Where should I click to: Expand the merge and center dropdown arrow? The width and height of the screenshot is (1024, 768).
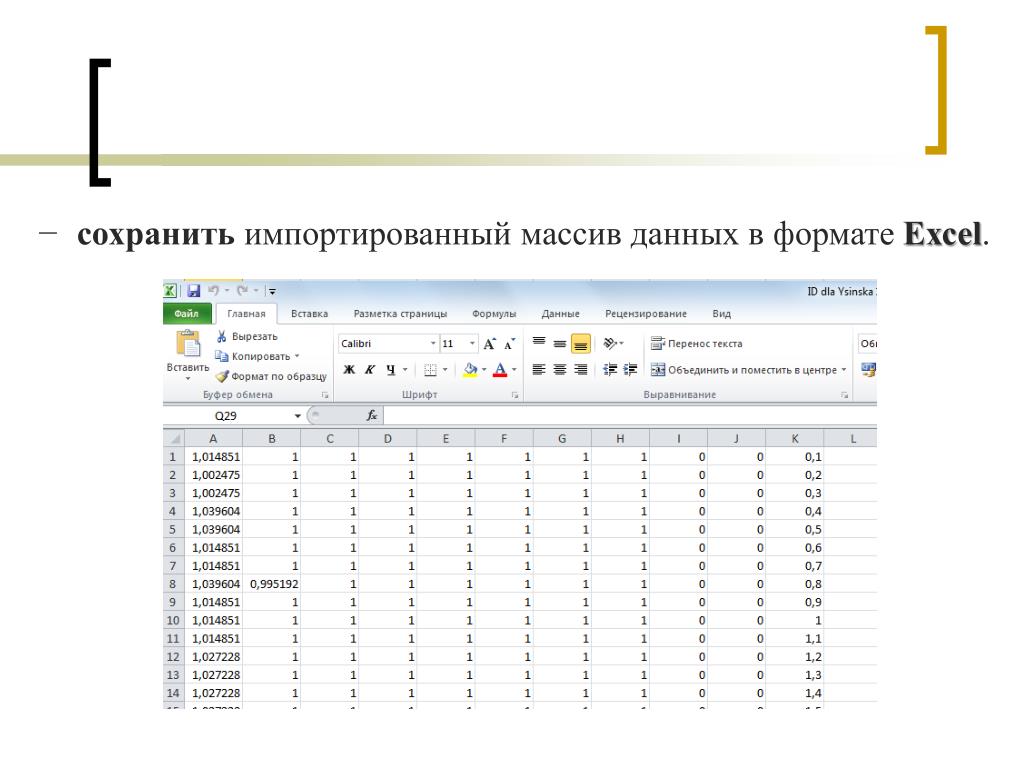coord(844,370)
